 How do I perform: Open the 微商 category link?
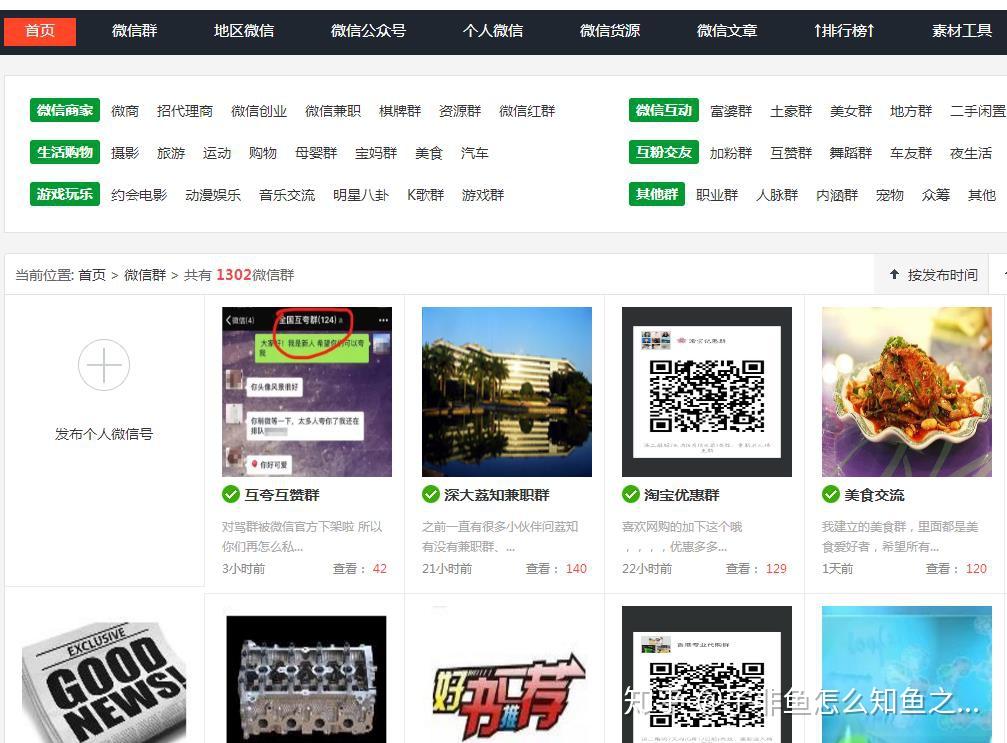[125, 111]
